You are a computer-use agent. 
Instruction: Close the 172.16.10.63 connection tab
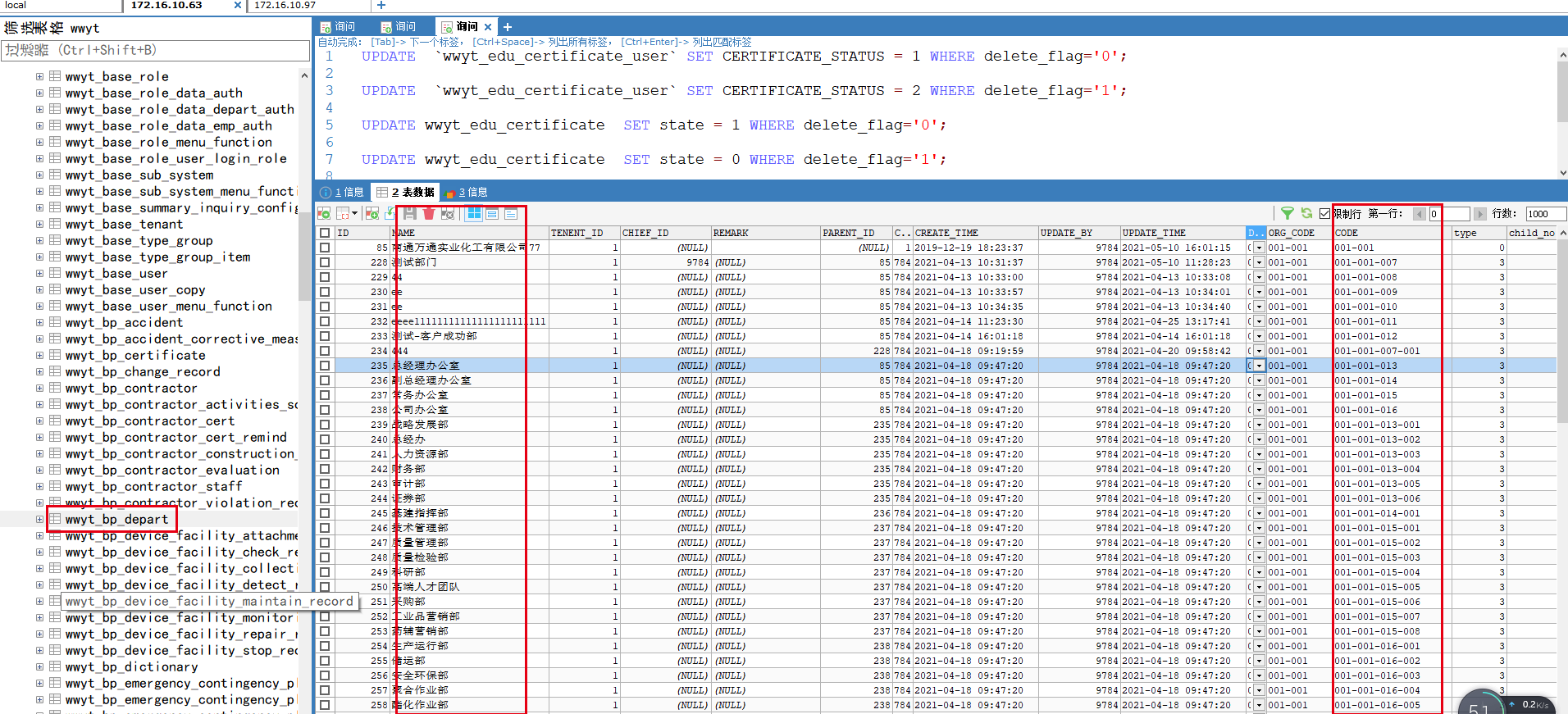tap(238, 5)
